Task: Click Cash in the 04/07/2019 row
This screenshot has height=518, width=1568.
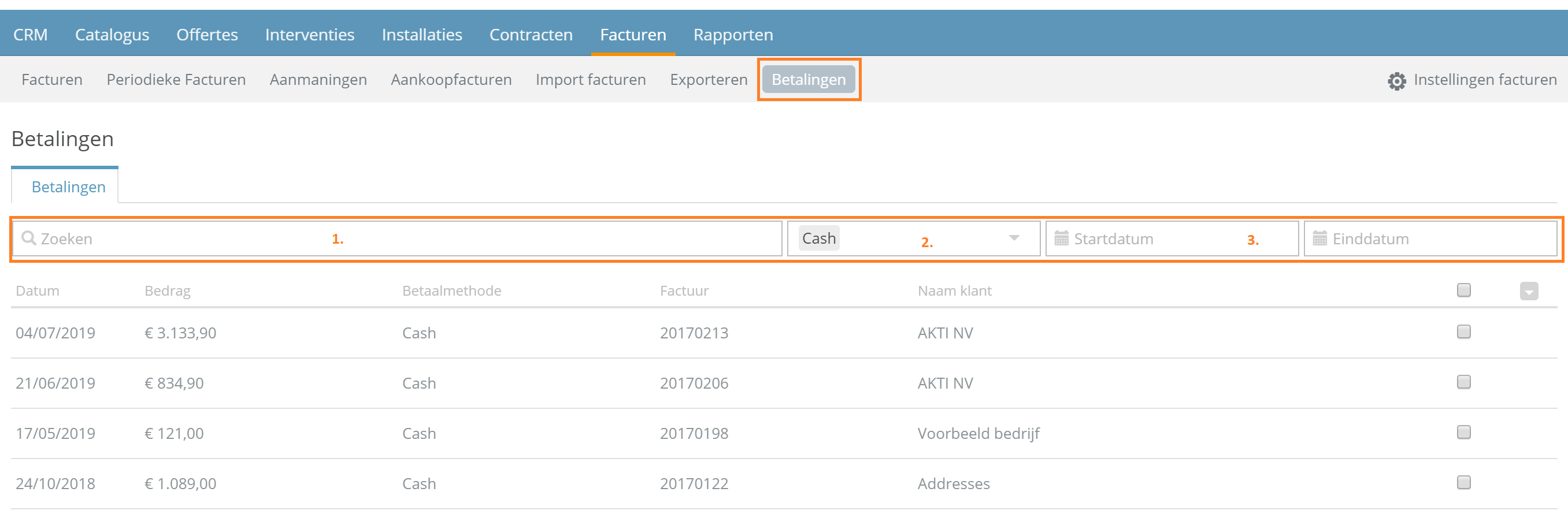Action: [419, 333]
